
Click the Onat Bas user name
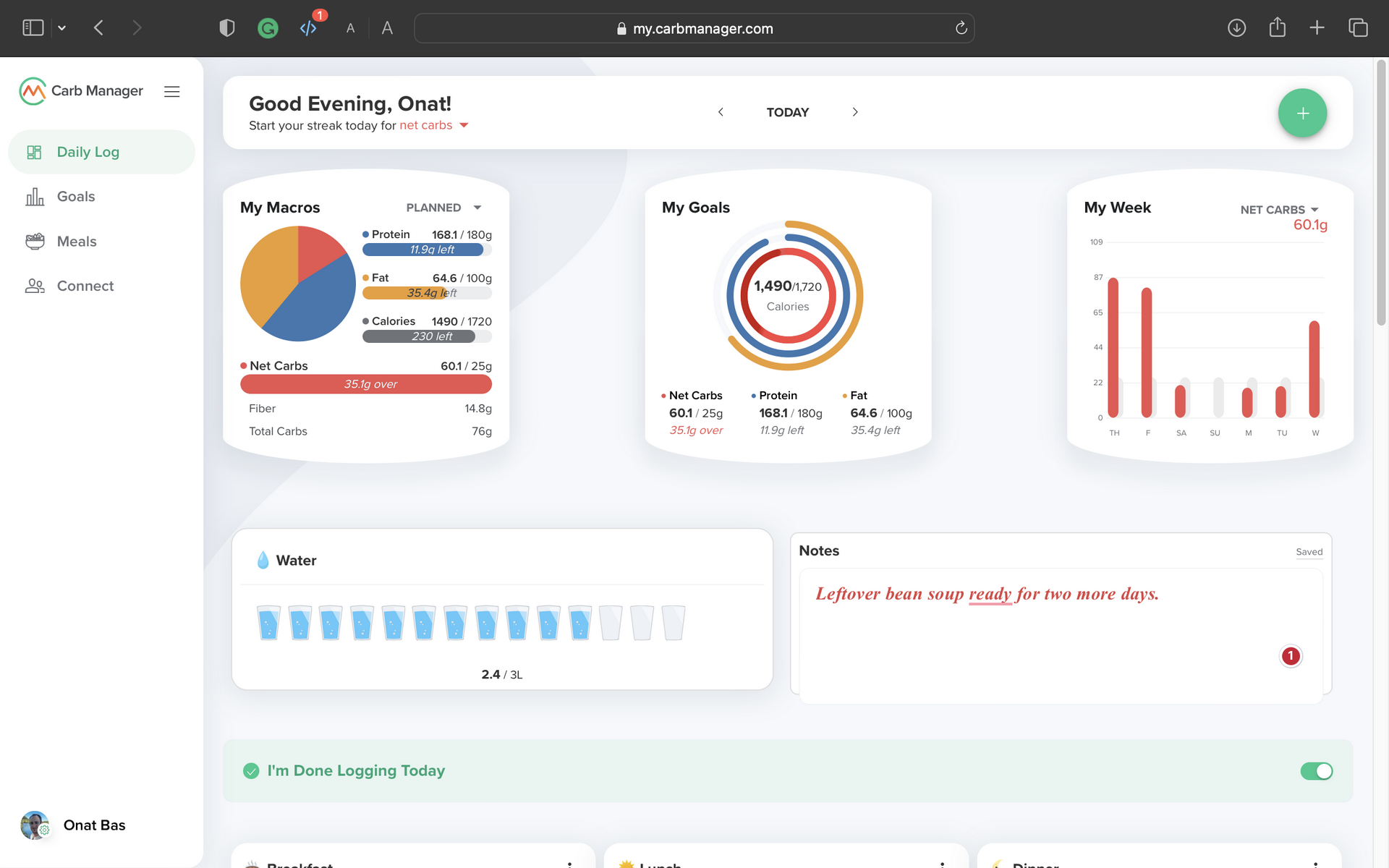coord(95,825)
